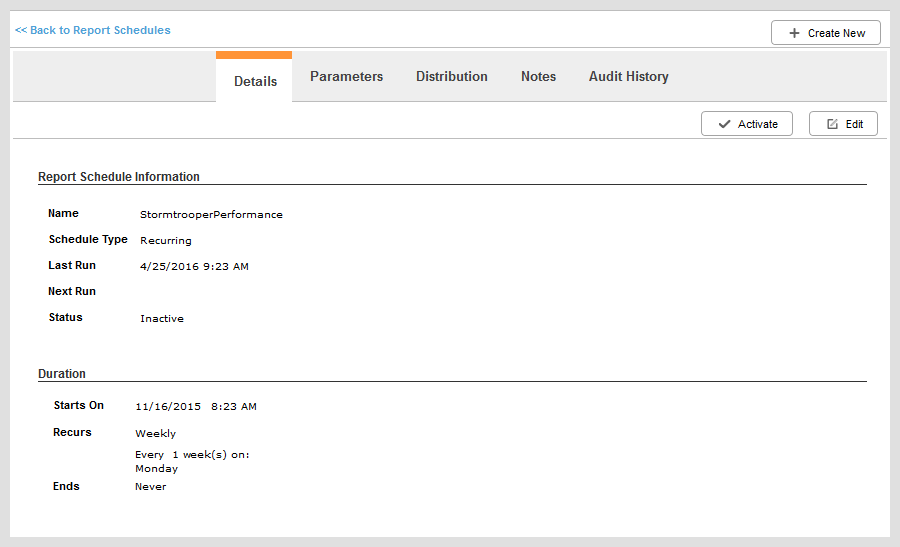Go back to Report Schedules
900x547 pixels.
[92, 30]
